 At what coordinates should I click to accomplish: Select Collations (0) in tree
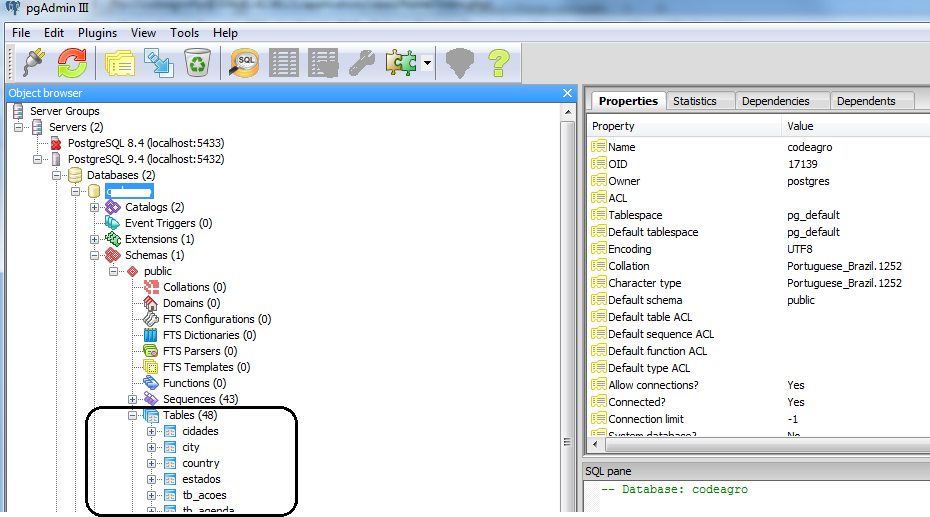click(195, 287)
